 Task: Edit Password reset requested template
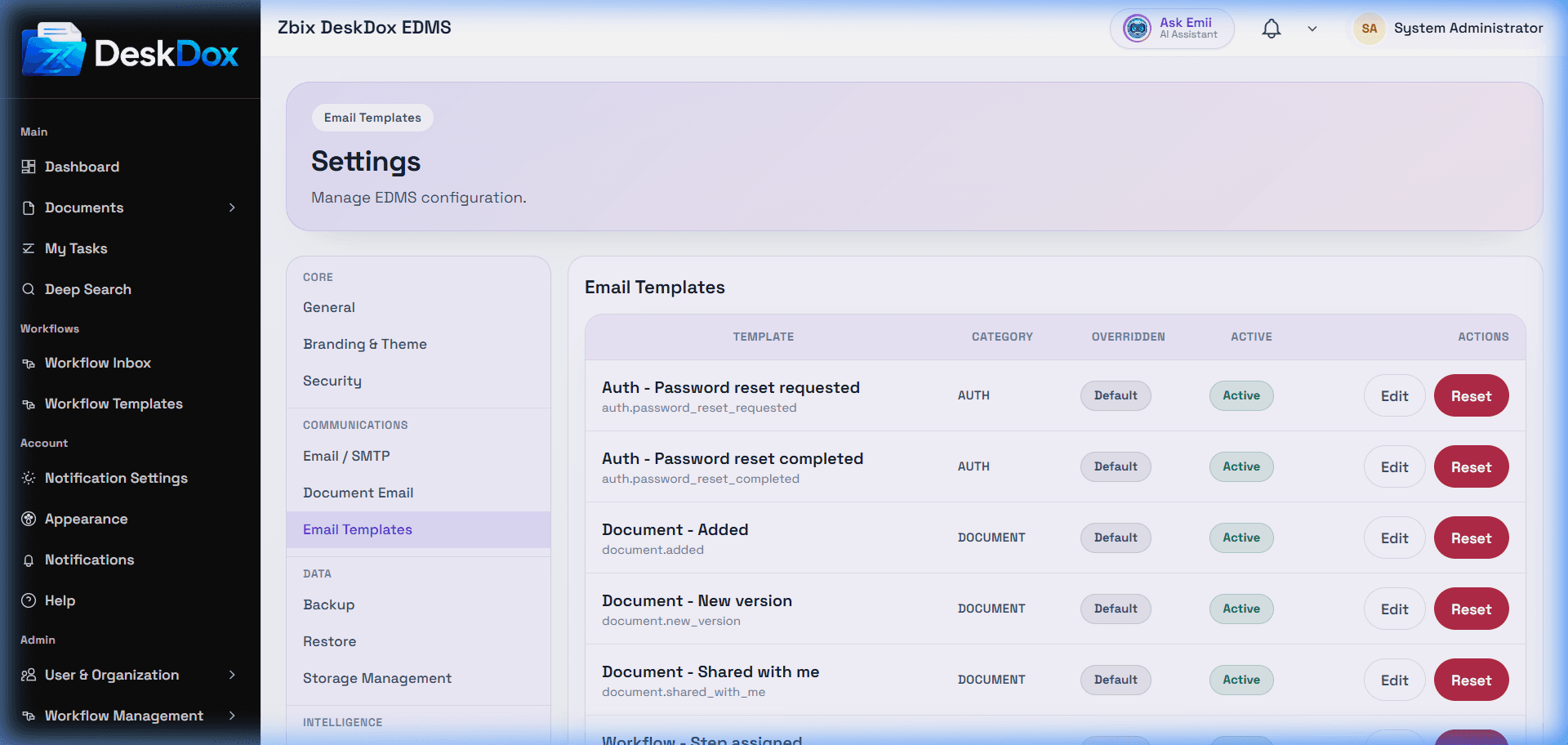(x=1394, y=395)
